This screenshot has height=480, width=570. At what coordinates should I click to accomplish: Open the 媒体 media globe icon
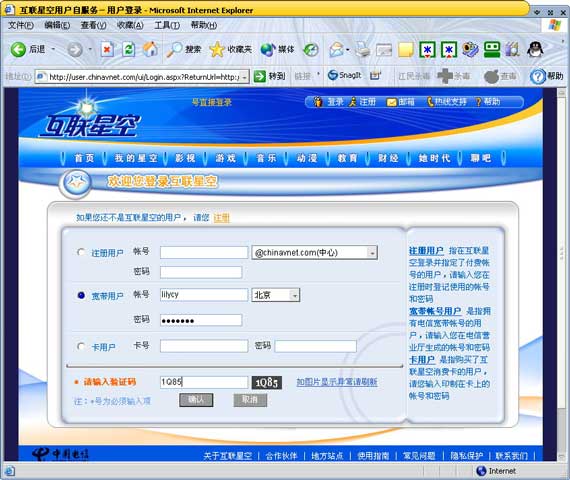(x=277, y=49)
